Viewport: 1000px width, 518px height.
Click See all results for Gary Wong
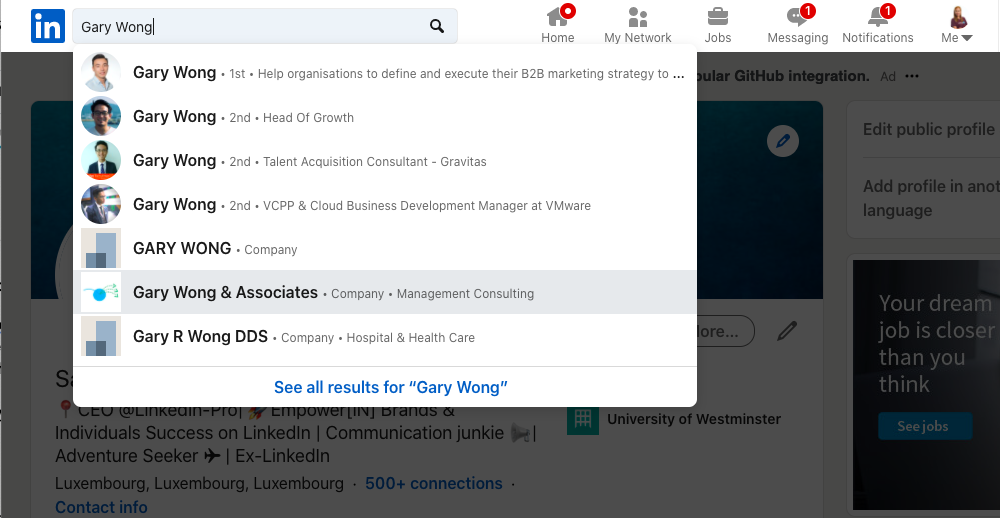pos(390,387)
